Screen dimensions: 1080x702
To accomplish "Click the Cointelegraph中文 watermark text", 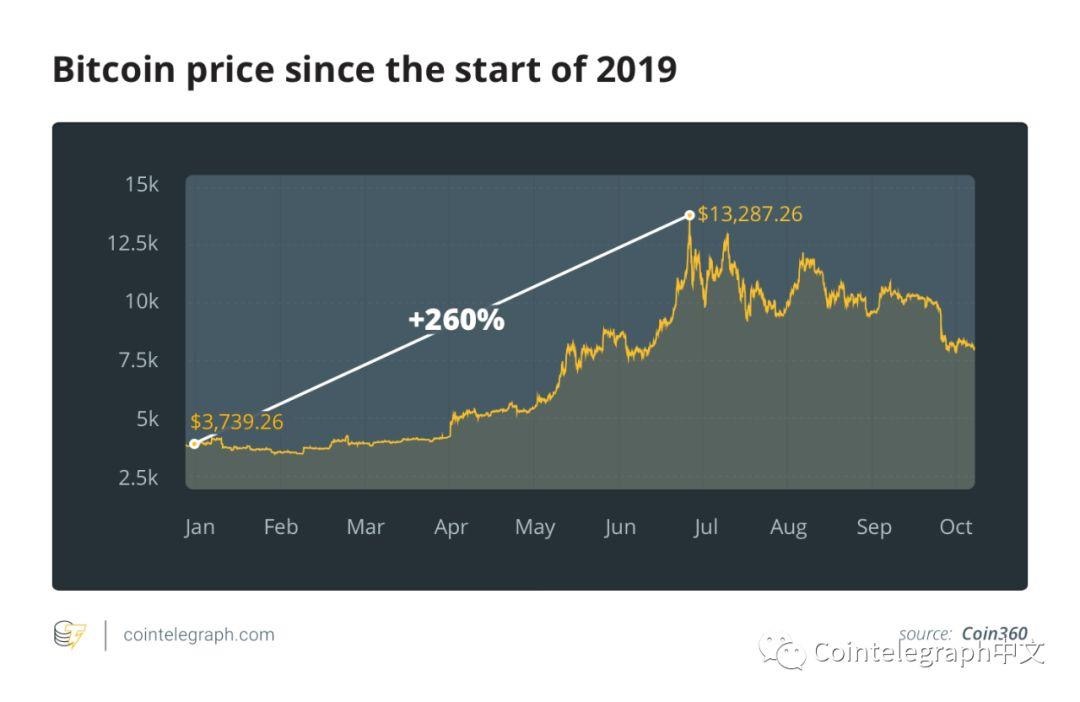I will point(929,653).
